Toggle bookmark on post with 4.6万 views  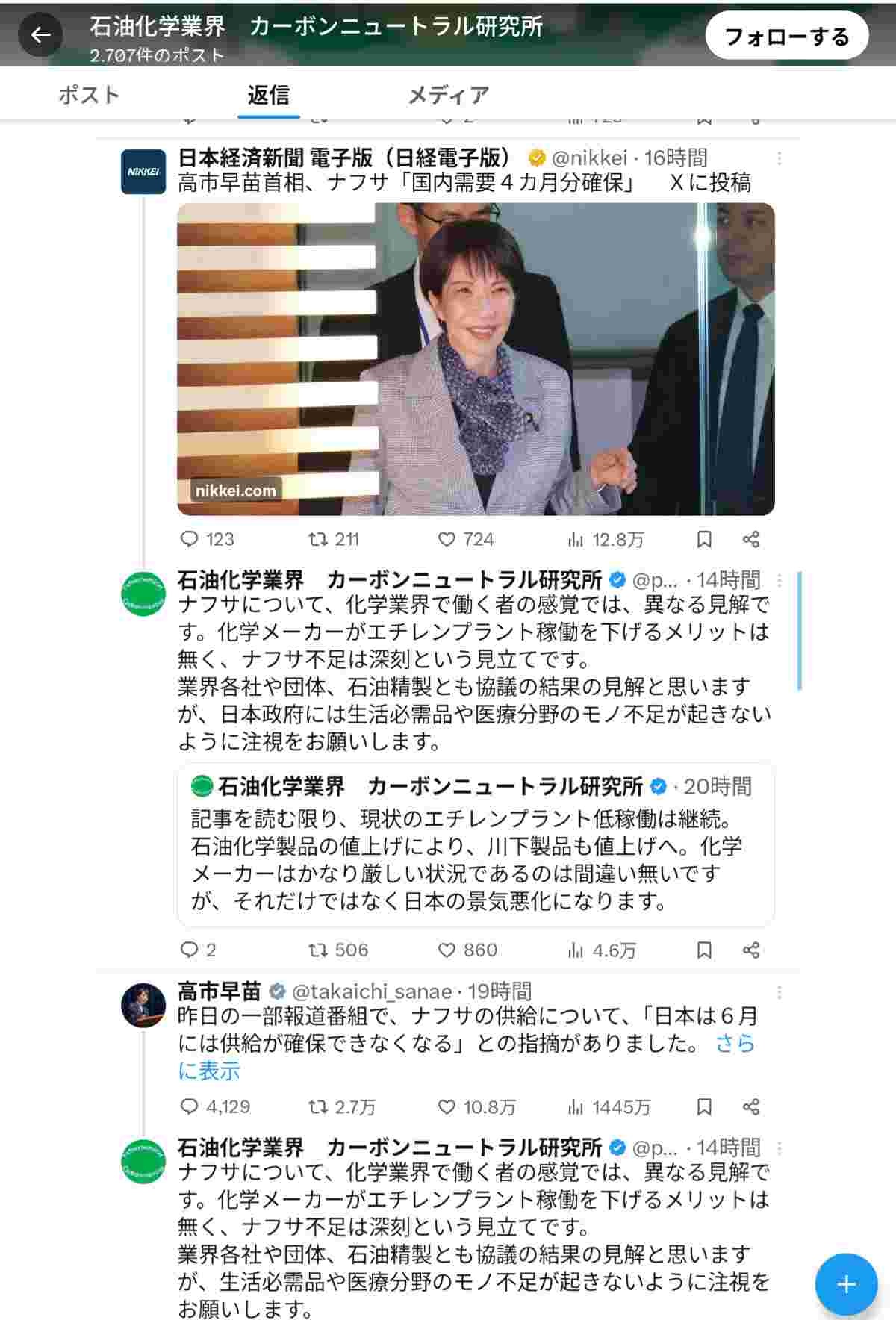703,950
